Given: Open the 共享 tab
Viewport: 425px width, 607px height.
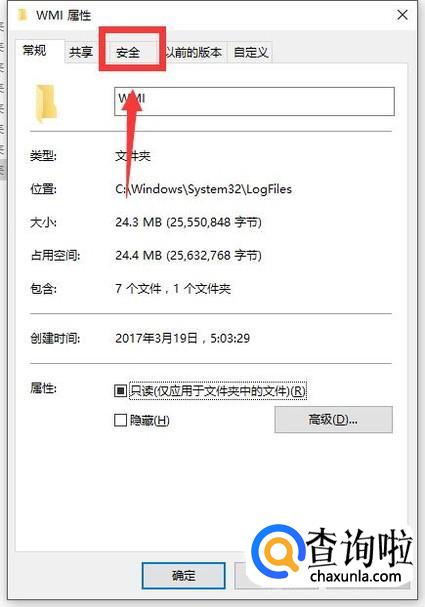Looking at the screenshot, I should pos(81,52).
